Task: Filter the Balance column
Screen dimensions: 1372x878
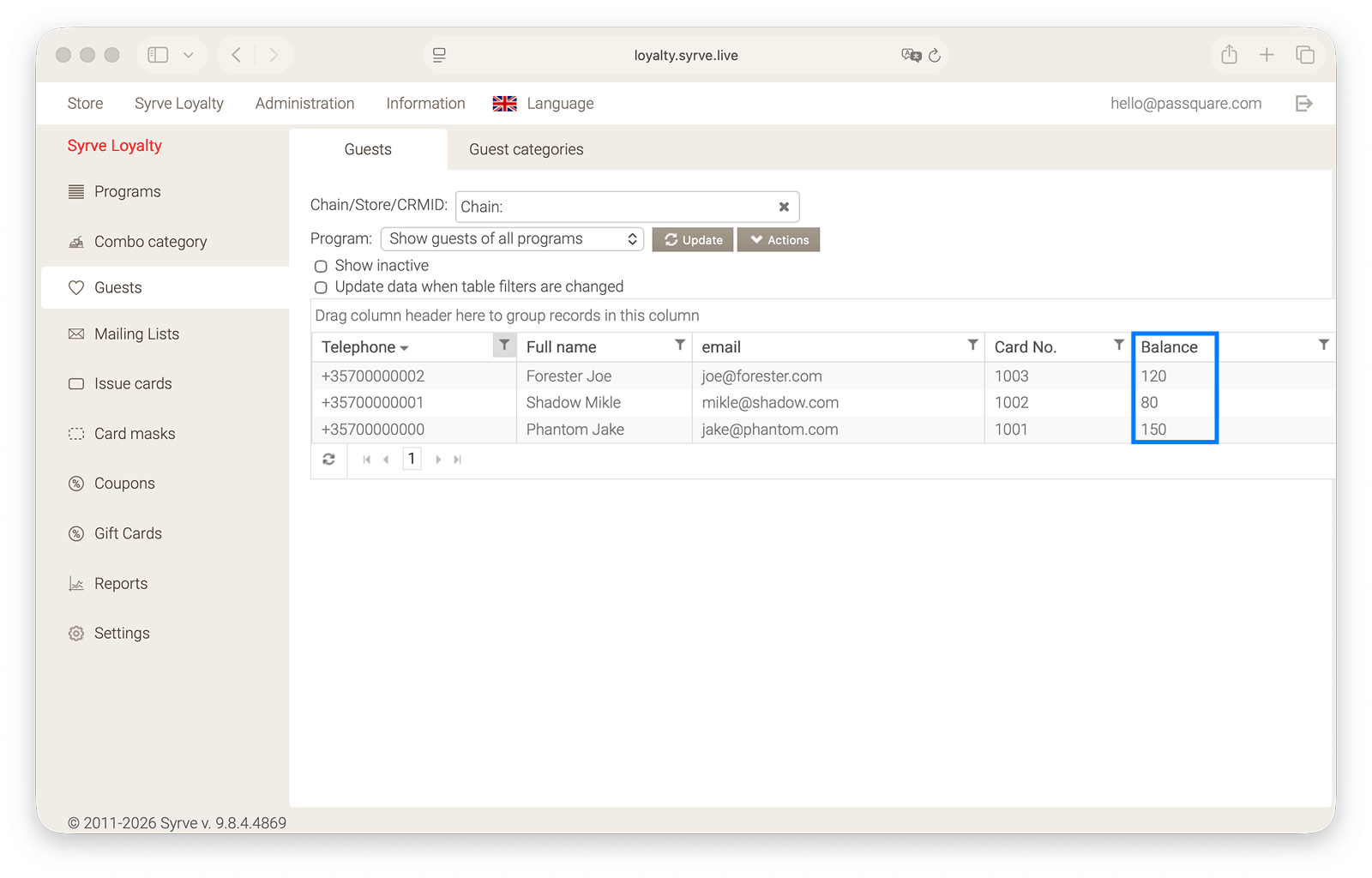Action: click(x=1324, y=345)
